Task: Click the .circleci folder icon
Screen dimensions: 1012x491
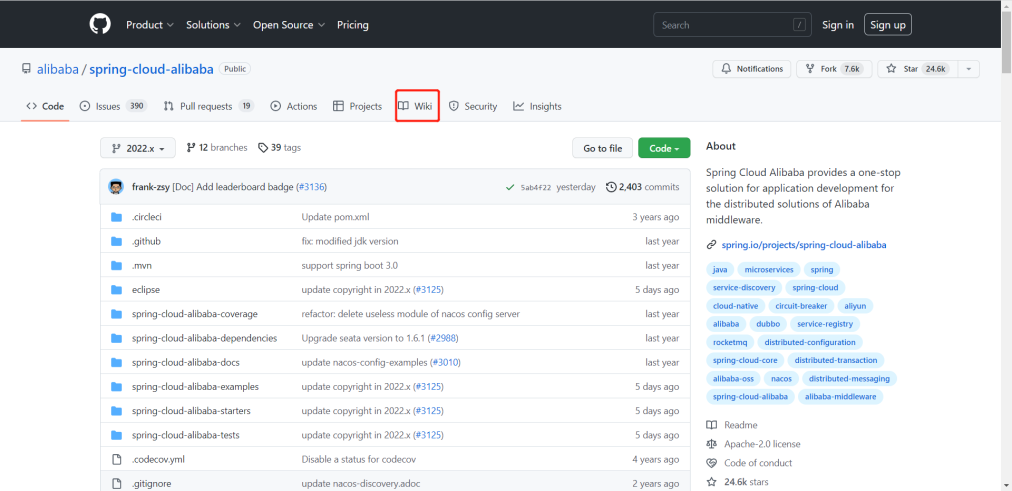Action: point(116,217)
